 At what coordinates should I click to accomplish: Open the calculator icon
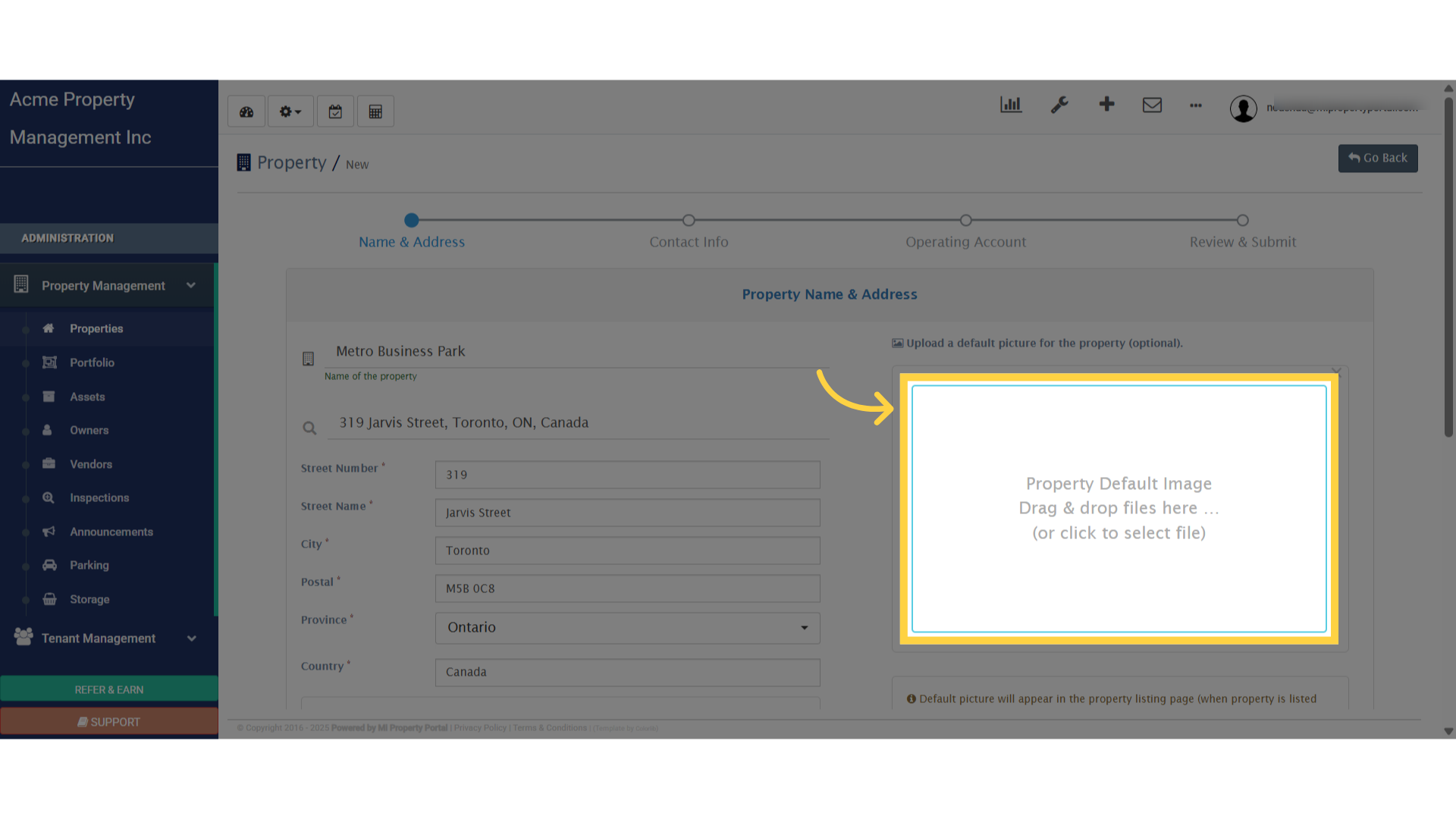[x=375, y=111]
